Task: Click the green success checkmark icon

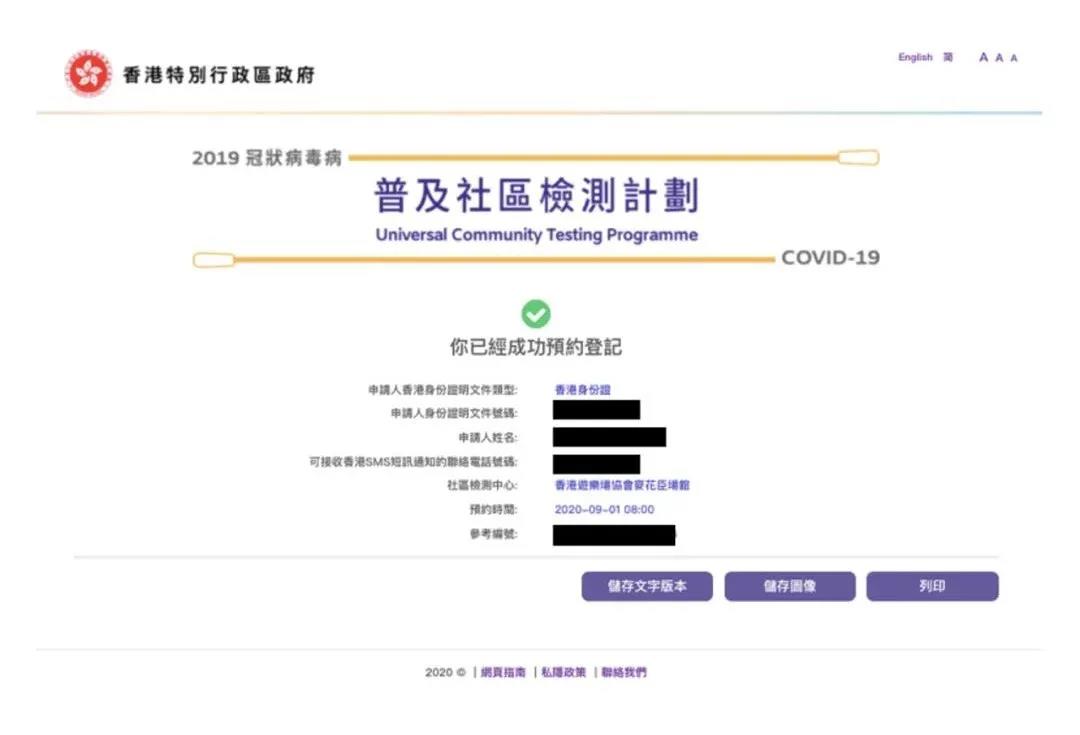Action: point(537,314)
